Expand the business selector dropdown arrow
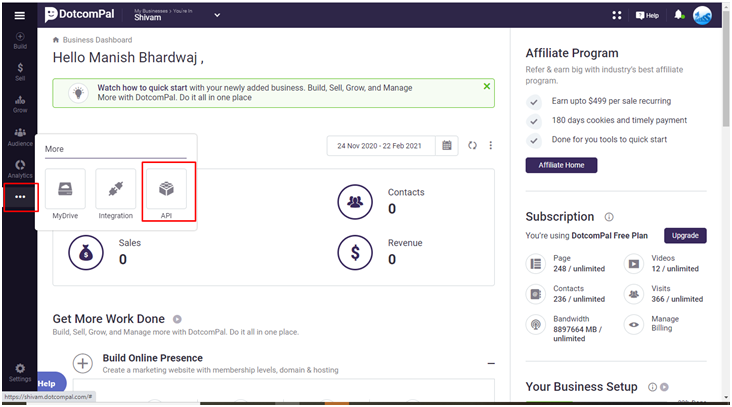Screen dimensions: 732x407 tap(217, 15)
